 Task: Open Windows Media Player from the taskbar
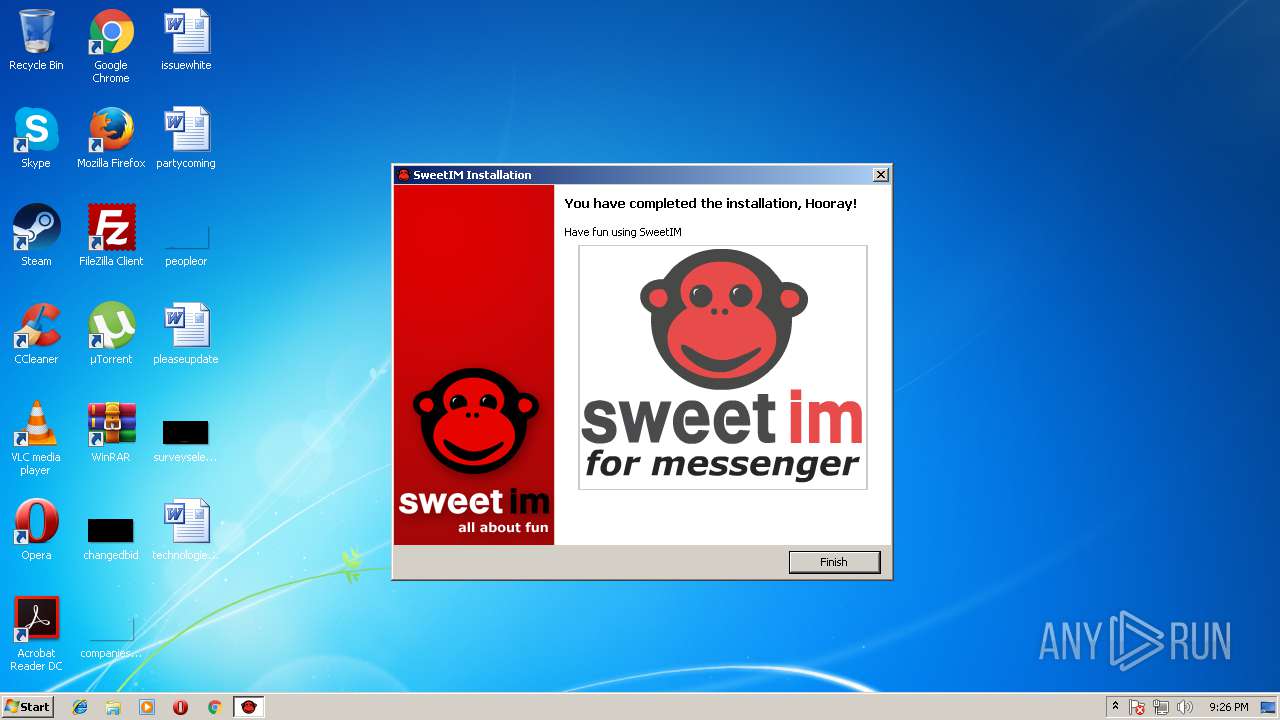147,707
